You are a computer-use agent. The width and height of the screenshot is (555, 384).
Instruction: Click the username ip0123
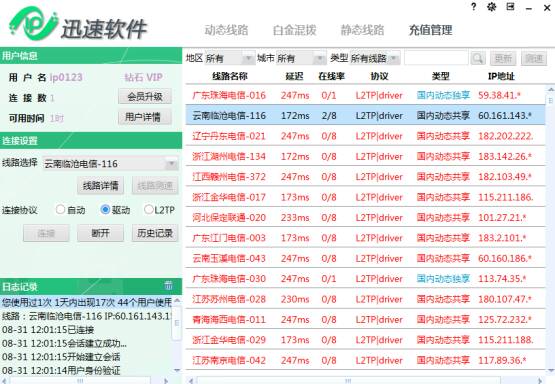(x=66, y=78)
